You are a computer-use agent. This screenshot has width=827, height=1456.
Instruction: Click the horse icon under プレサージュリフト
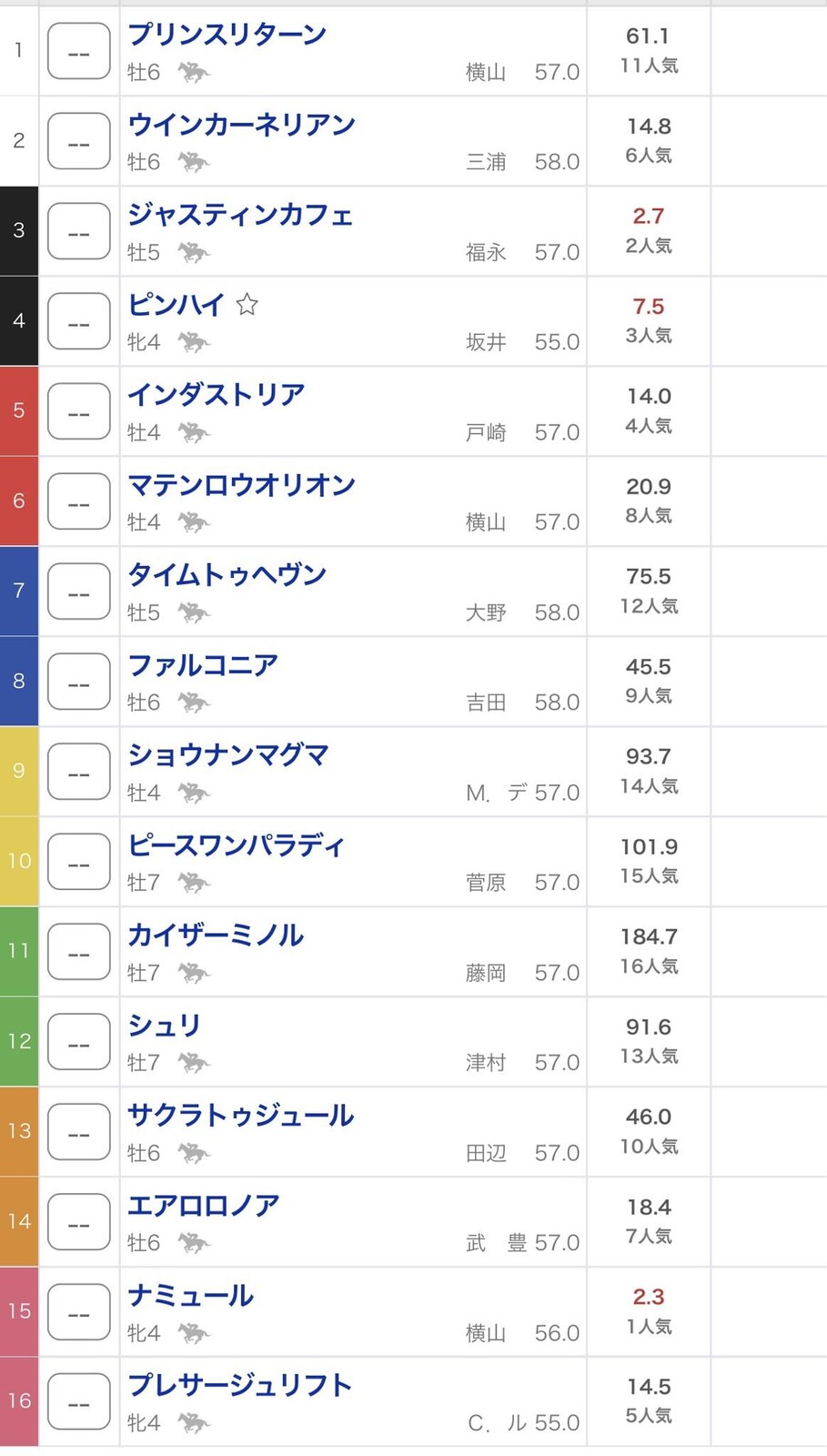pos(194,1423)
